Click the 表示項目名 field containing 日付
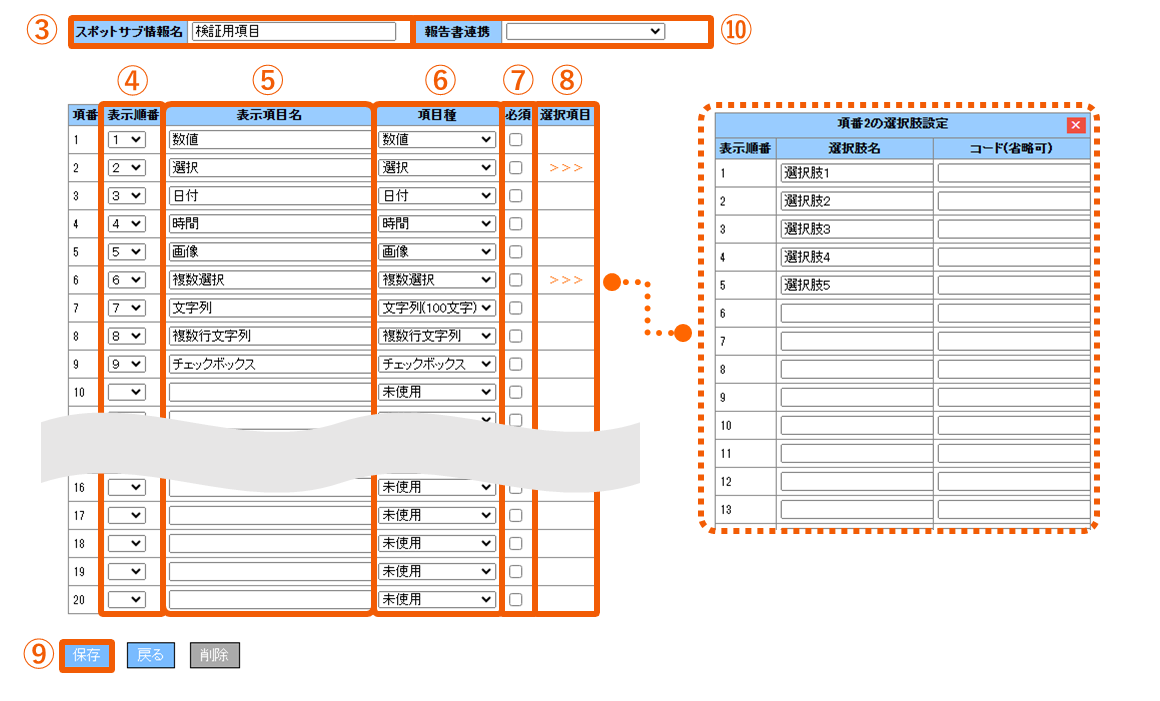This screenshot has height=701, width=1160. click(x=269, y=196)
